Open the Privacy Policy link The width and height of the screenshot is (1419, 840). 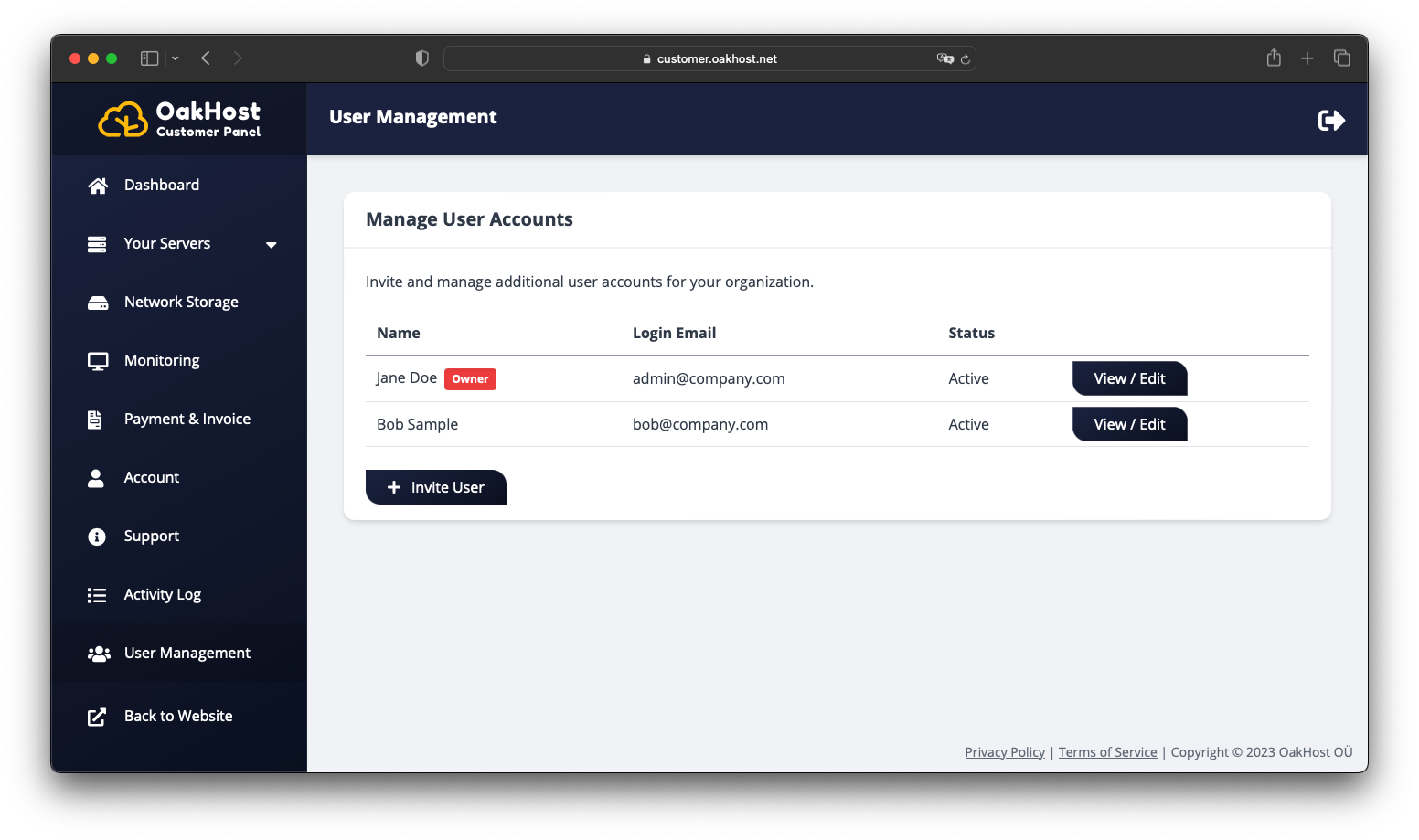coord(1004,751)
